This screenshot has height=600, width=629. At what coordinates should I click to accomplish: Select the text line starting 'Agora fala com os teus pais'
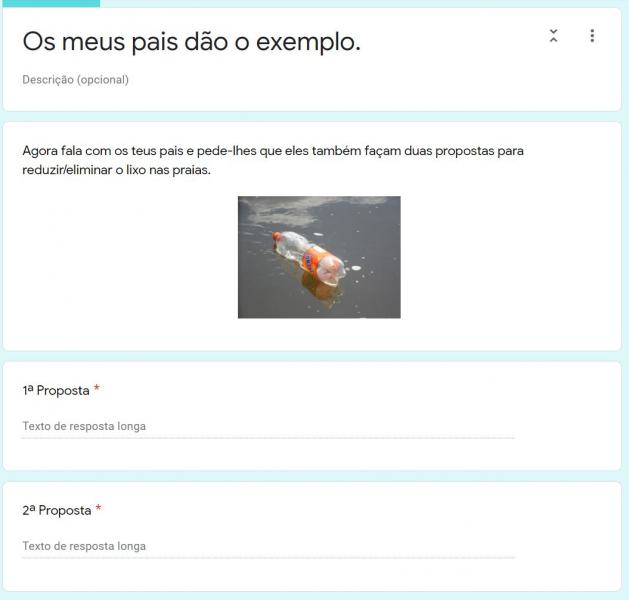click(273, 151)
